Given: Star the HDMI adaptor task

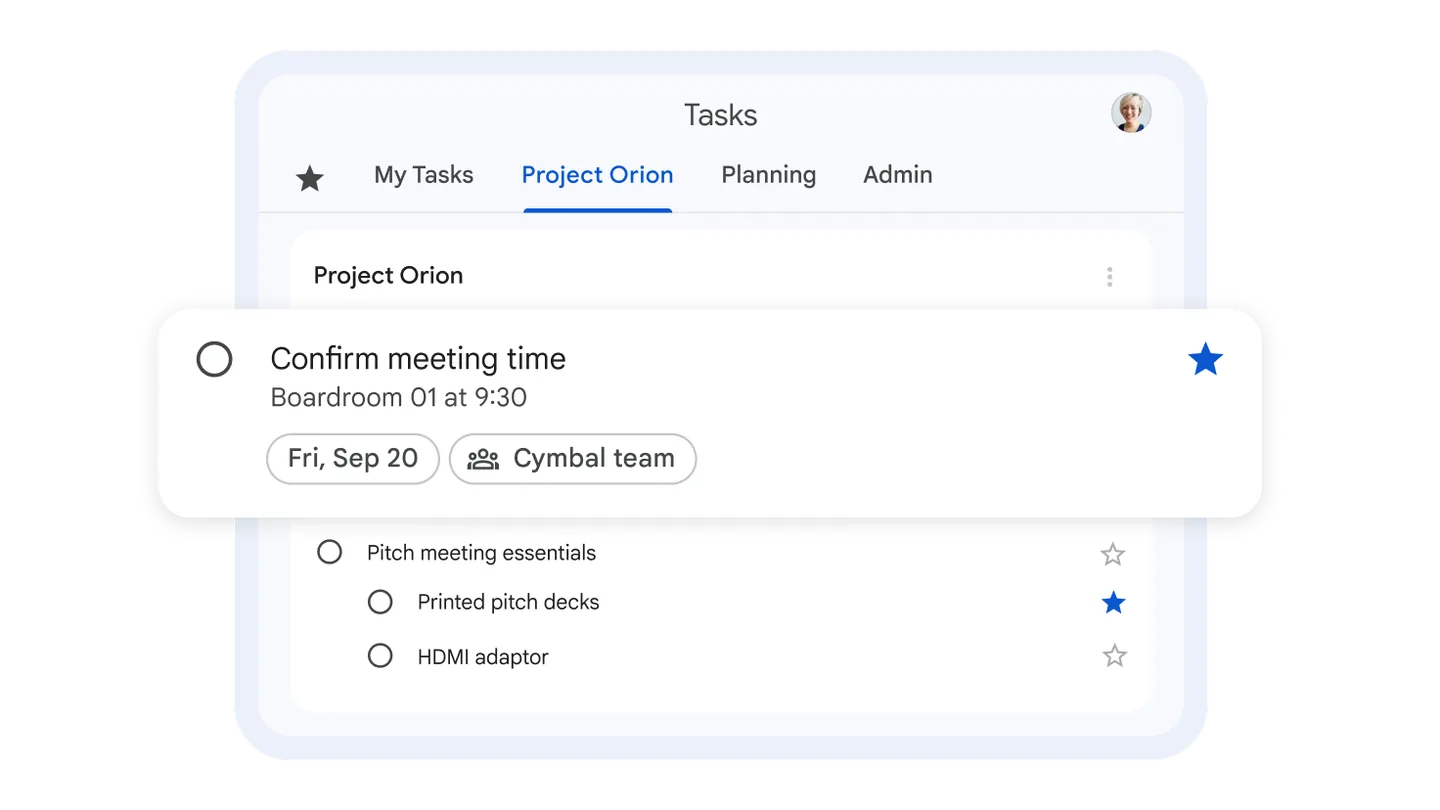Looking at the screenshot, I should coord(1114,656).
